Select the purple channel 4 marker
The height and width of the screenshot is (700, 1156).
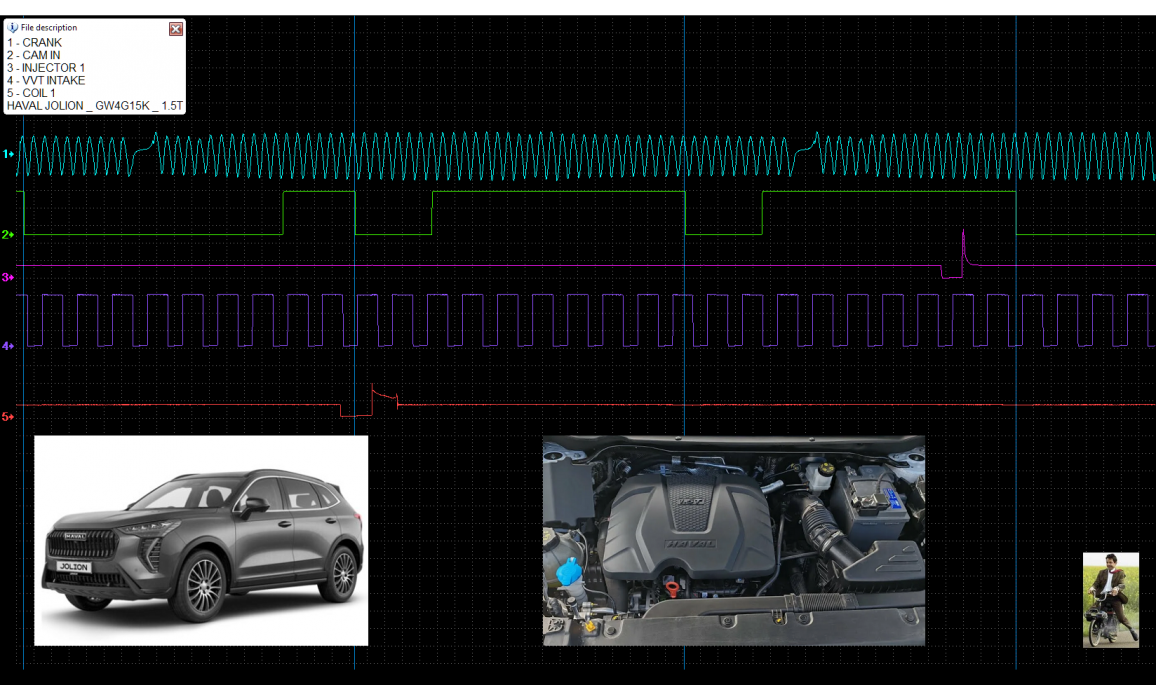point(6,346)
